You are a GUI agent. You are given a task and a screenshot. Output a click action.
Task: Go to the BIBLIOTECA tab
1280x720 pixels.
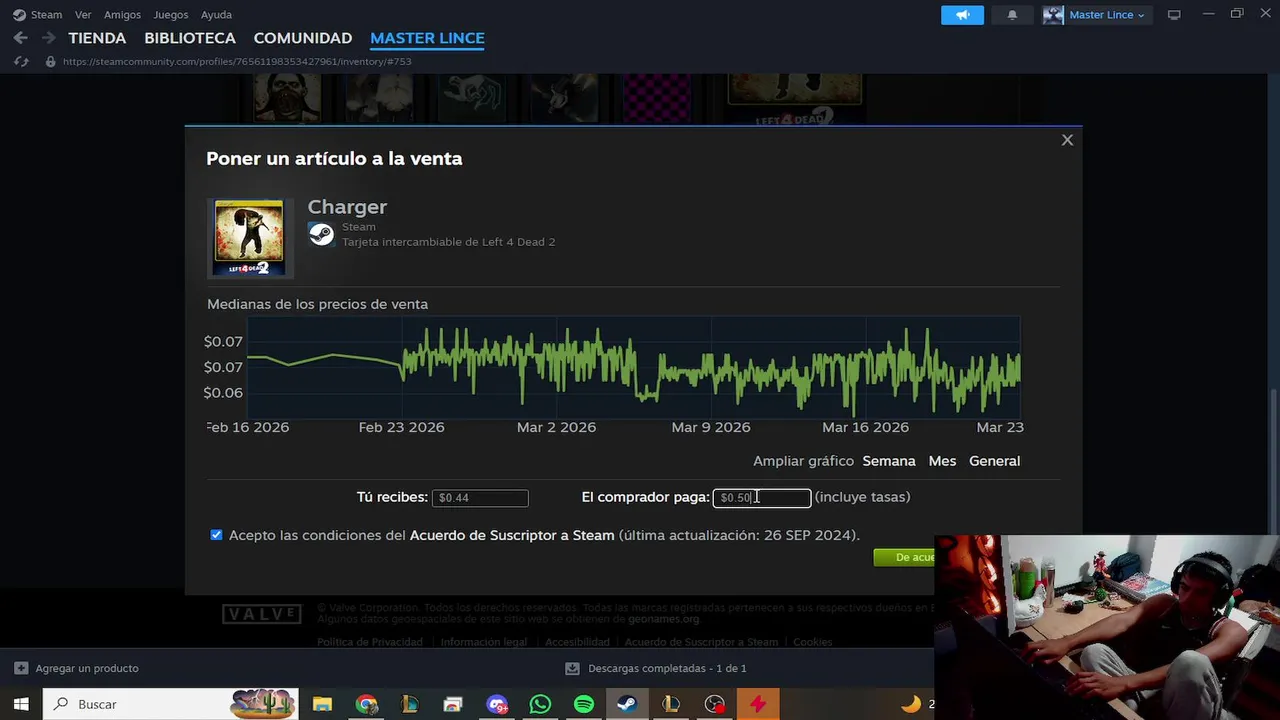[190, 38]
